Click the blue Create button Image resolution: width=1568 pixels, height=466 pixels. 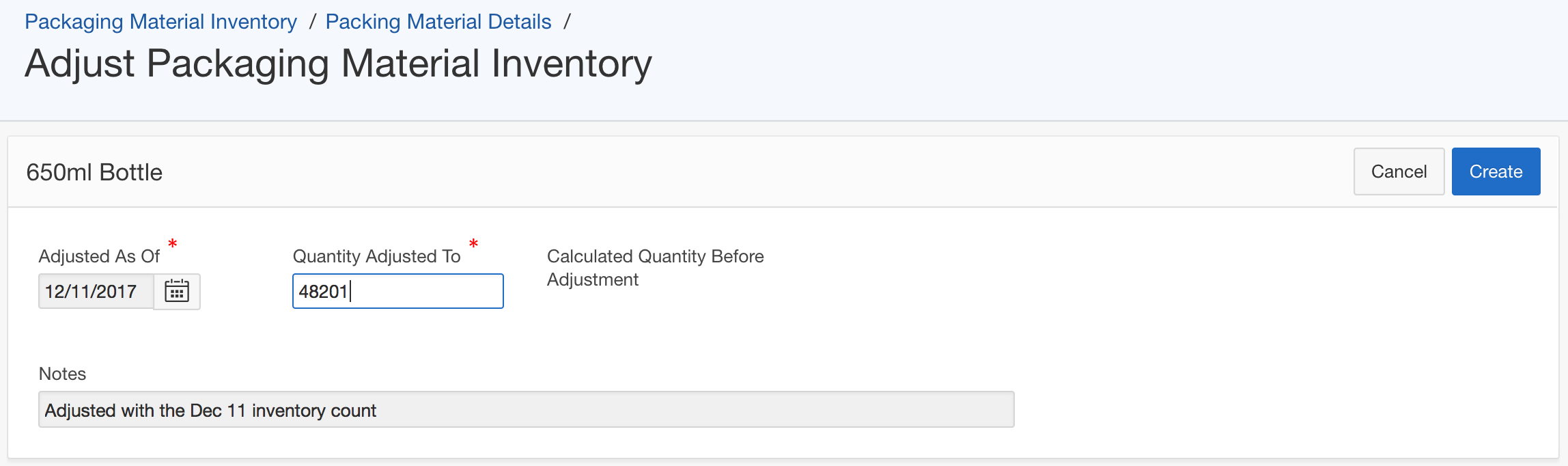click(1496, 172)
